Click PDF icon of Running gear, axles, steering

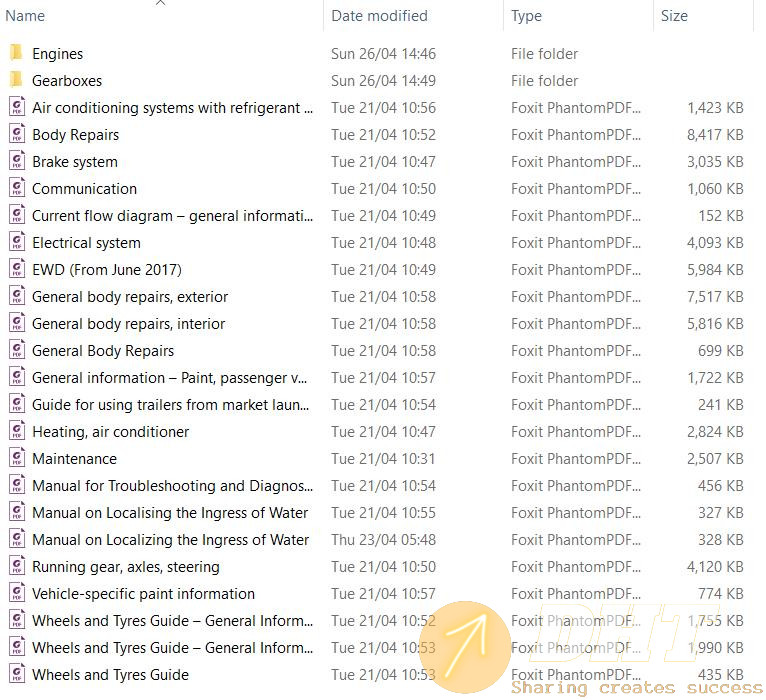click(16, 566)
